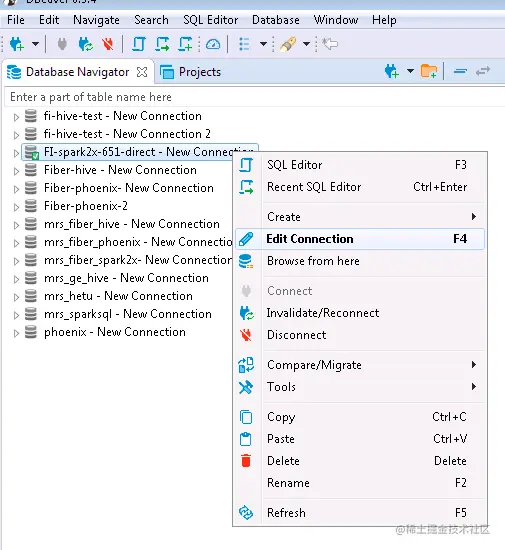Screen dimensions: 505x550
Task: Open the Edit menu
Action: pyautogui.click(x=49, y=20)
